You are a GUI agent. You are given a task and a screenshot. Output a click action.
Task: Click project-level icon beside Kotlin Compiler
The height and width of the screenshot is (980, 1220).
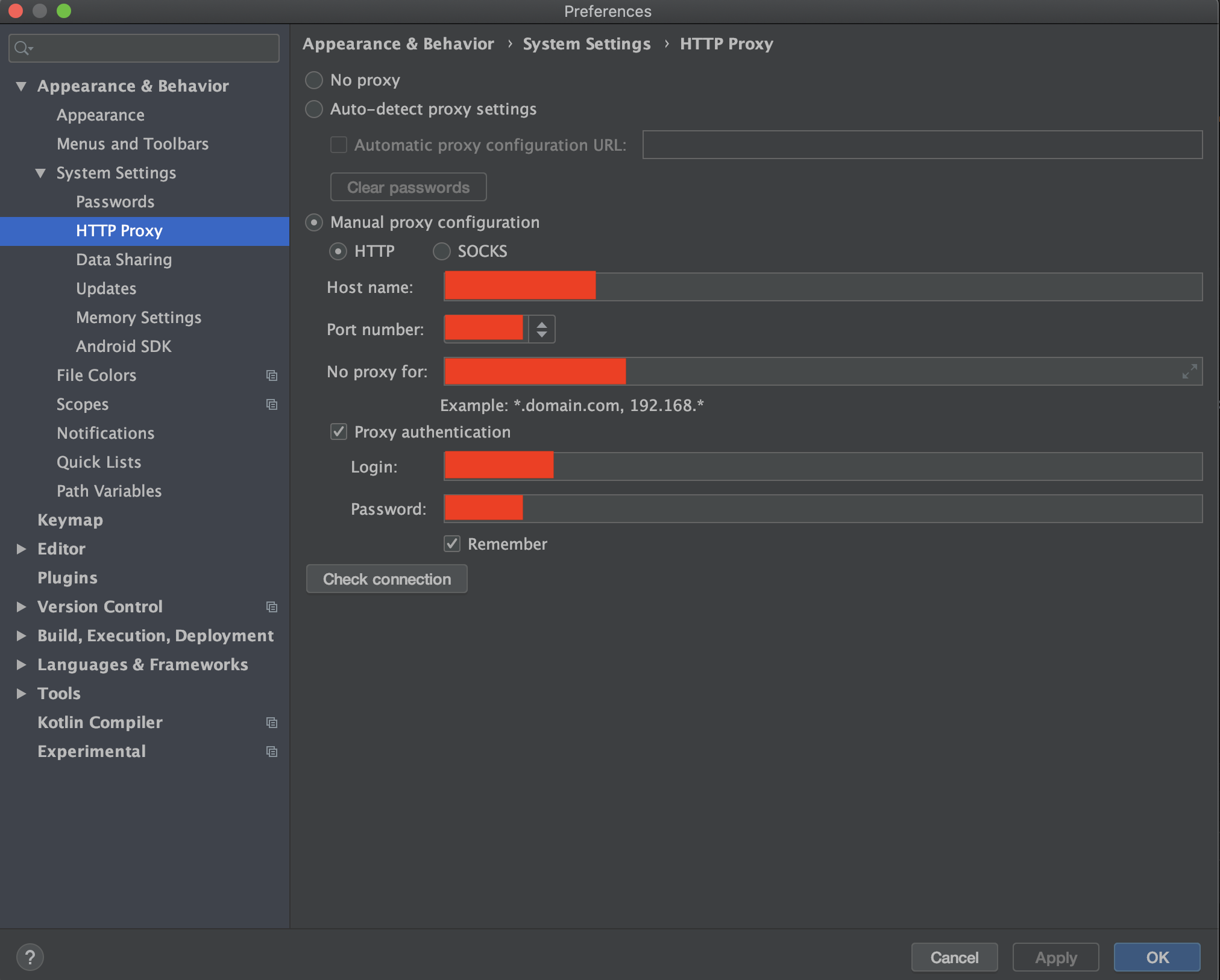click(272, 723)
